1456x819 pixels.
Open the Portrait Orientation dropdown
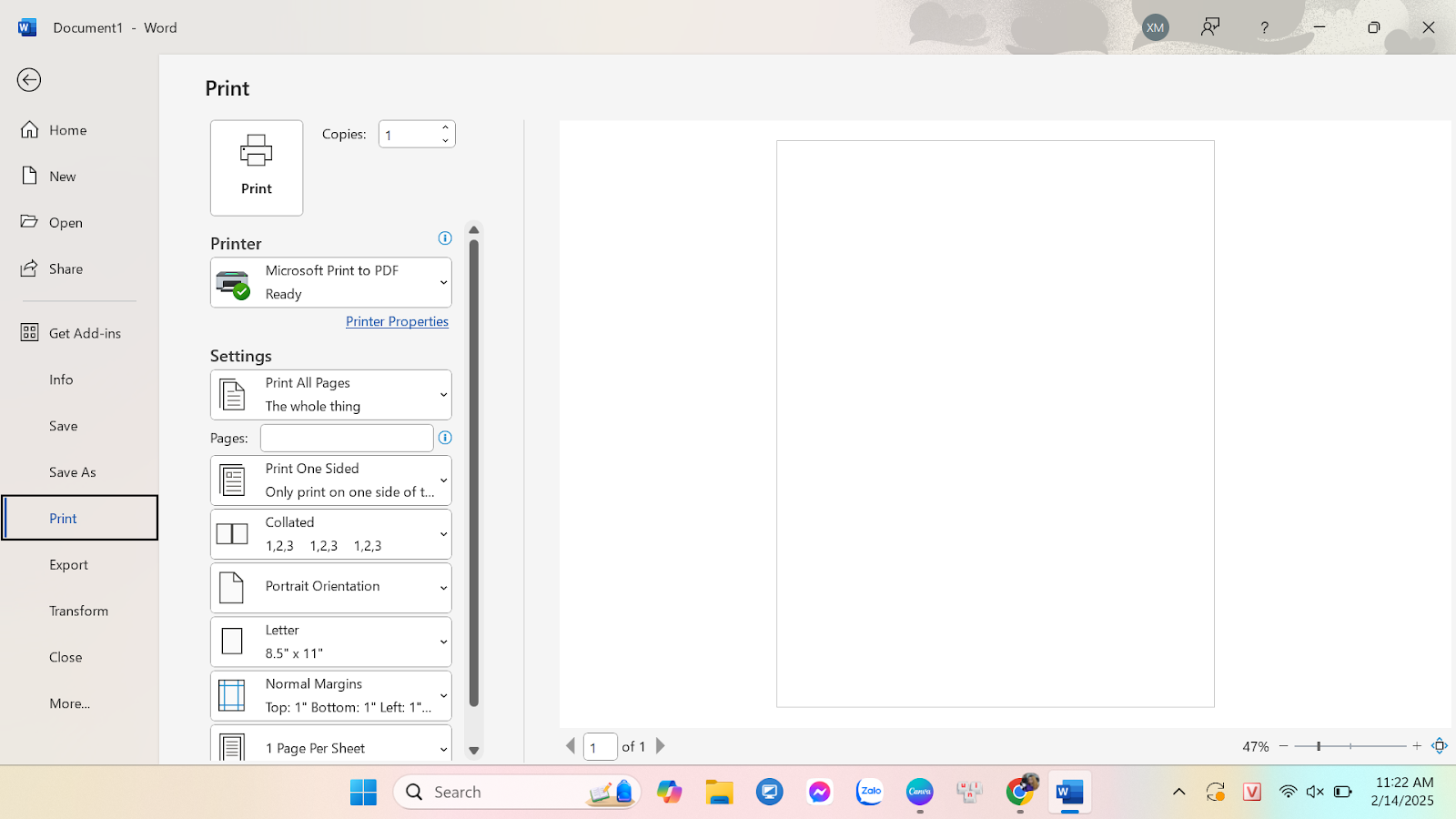click(x=331, y=588)
